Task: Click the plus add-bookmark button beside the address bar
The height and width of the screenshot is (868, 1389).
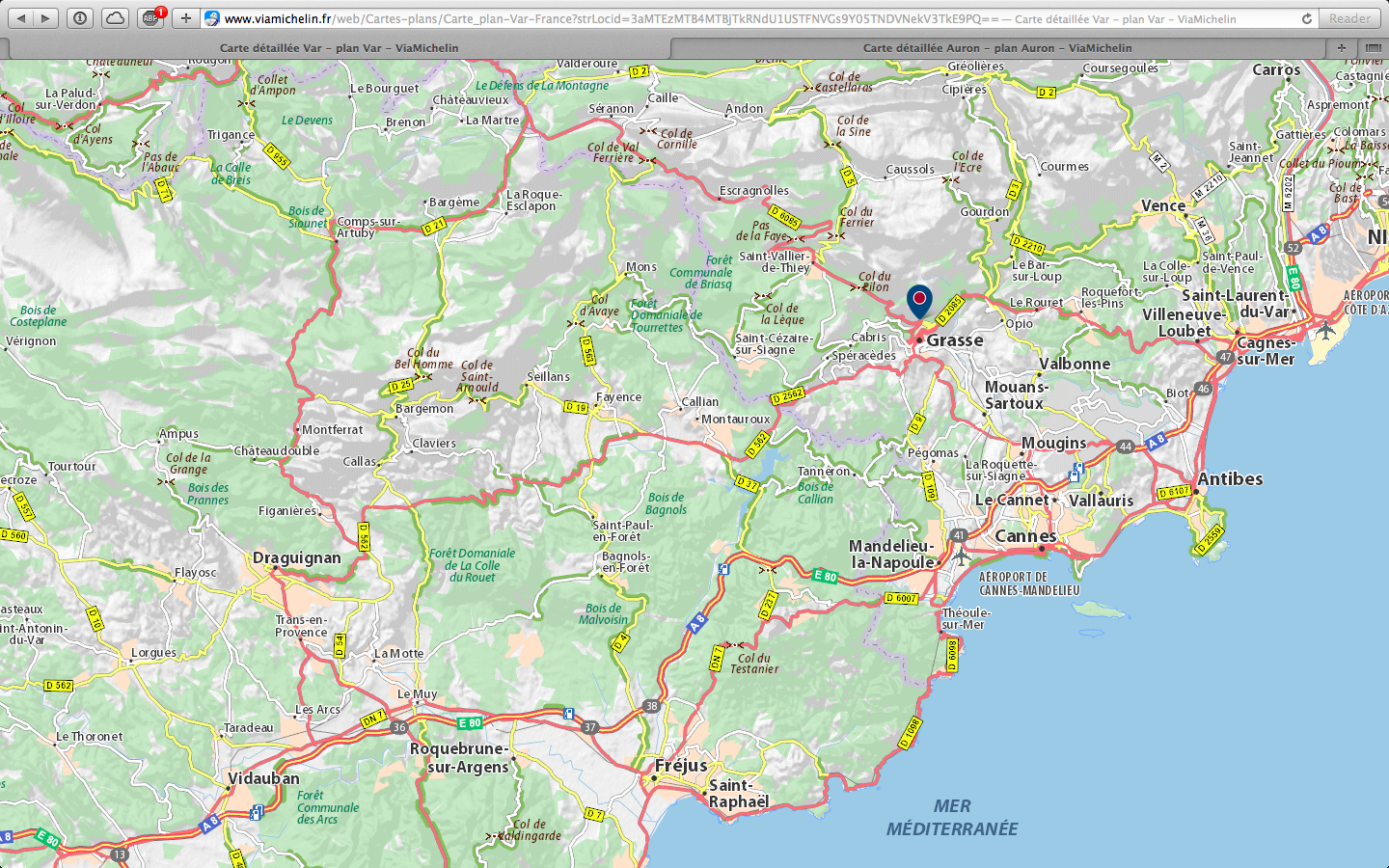Action: tap(185, 18)
